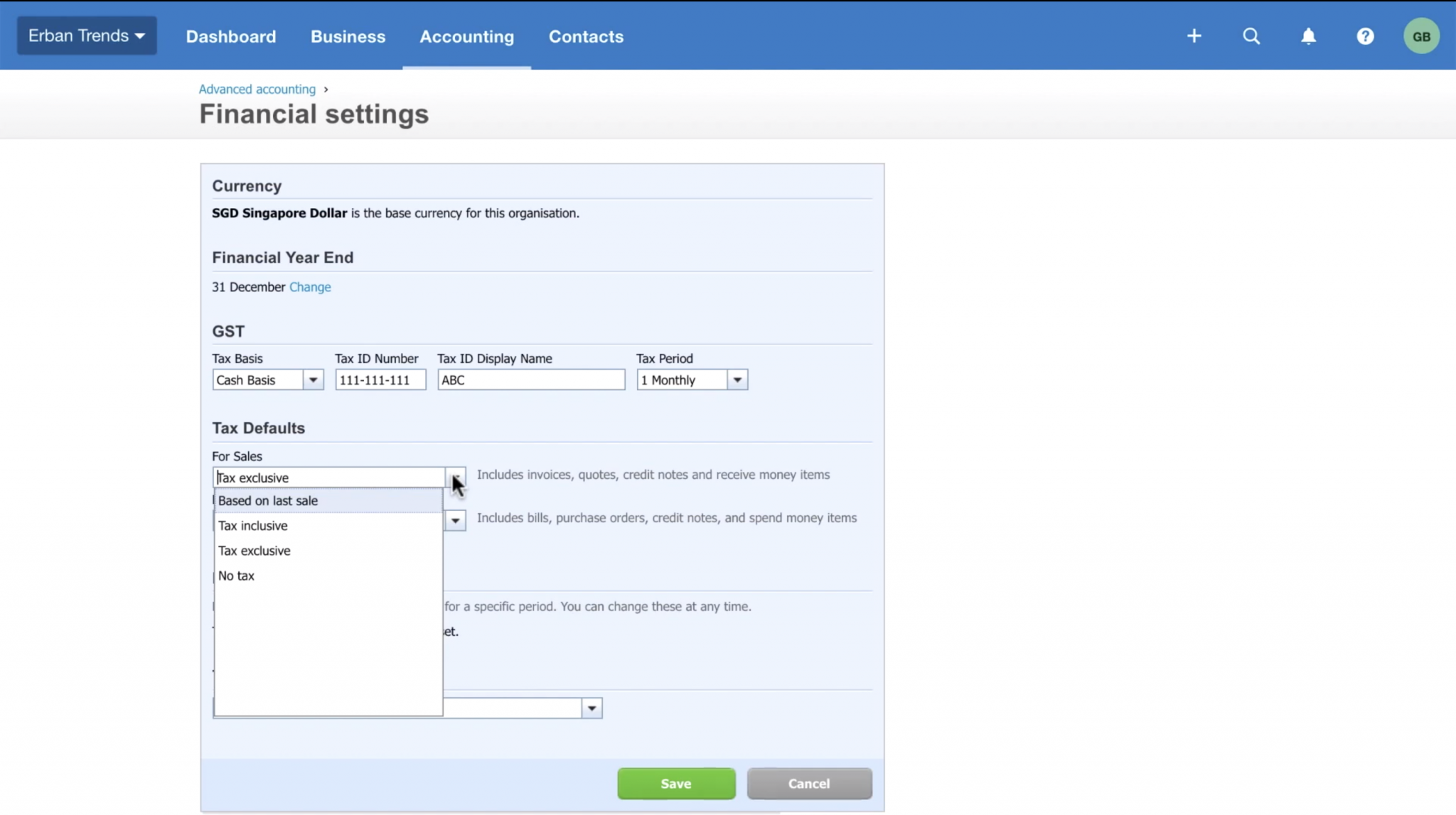
Task: Open the notifications bell
Action: click(1307, 36)
